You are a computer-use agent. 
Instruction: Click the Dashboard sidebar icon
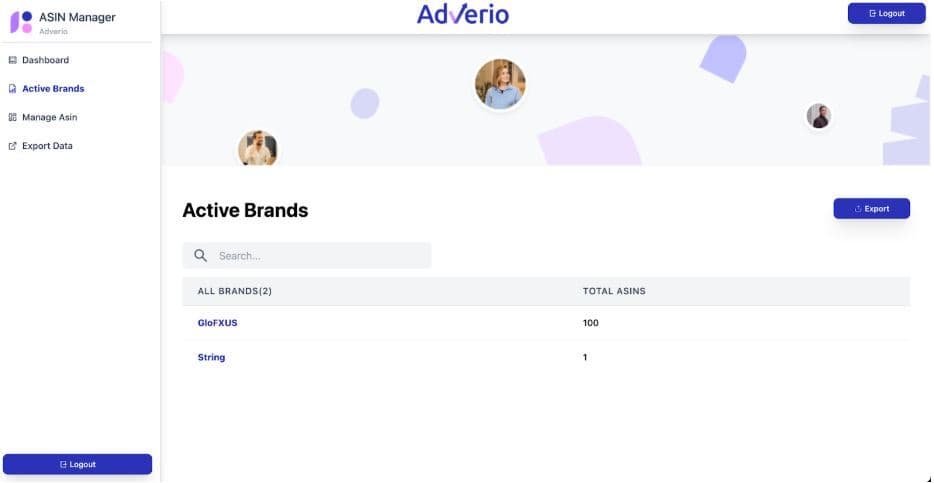[x=13, y=60]
